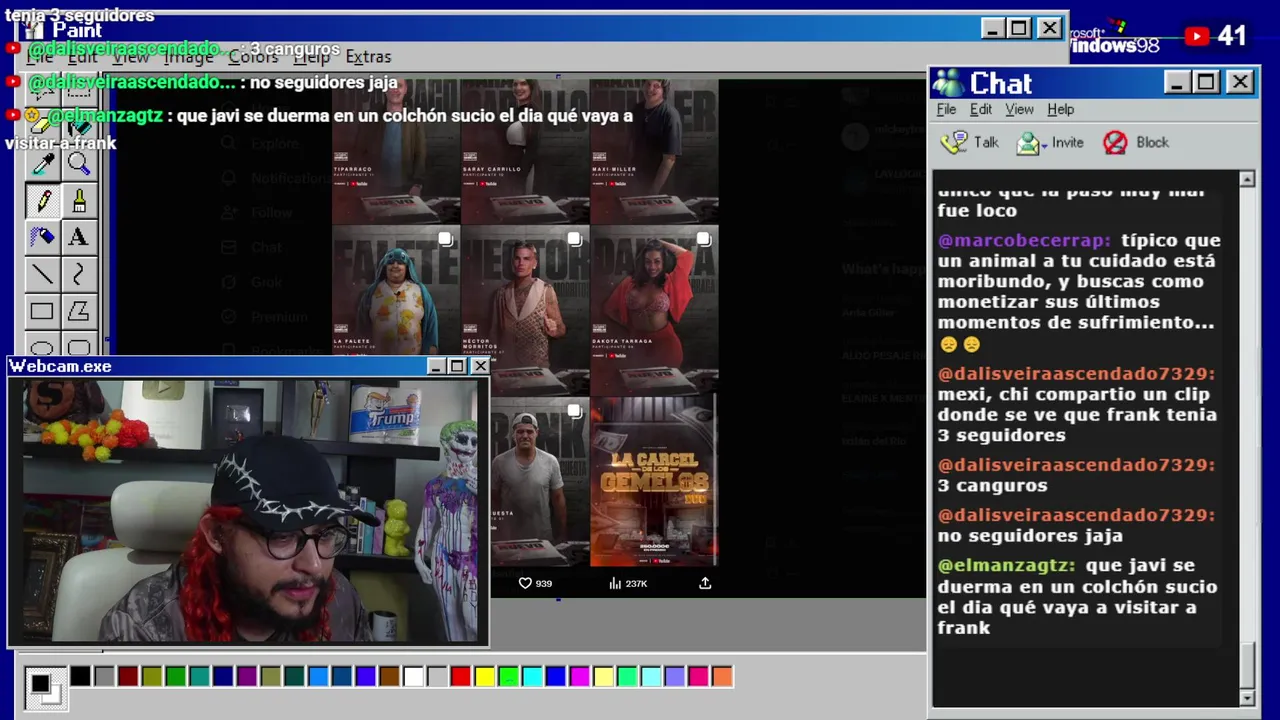Open Edit menu in Chat window
The height and width of the screenshot is (720, 1280).
coord(981,110)
